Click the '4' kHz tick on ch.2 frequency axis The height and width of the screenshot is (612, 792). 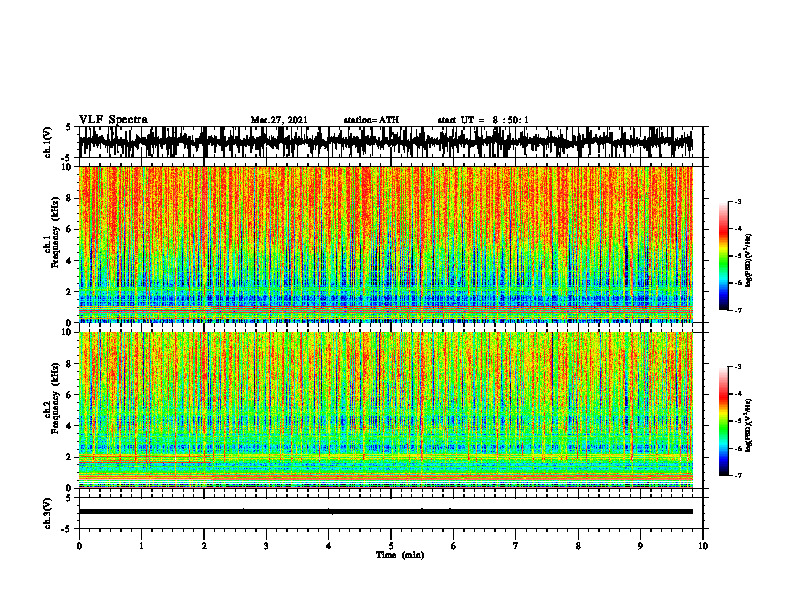coord(70,426)
